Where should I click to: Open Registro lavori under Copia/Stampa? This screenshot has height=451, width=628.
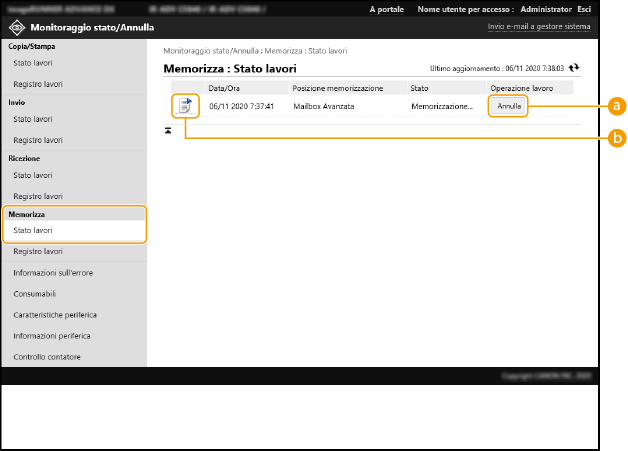[37, 84]
